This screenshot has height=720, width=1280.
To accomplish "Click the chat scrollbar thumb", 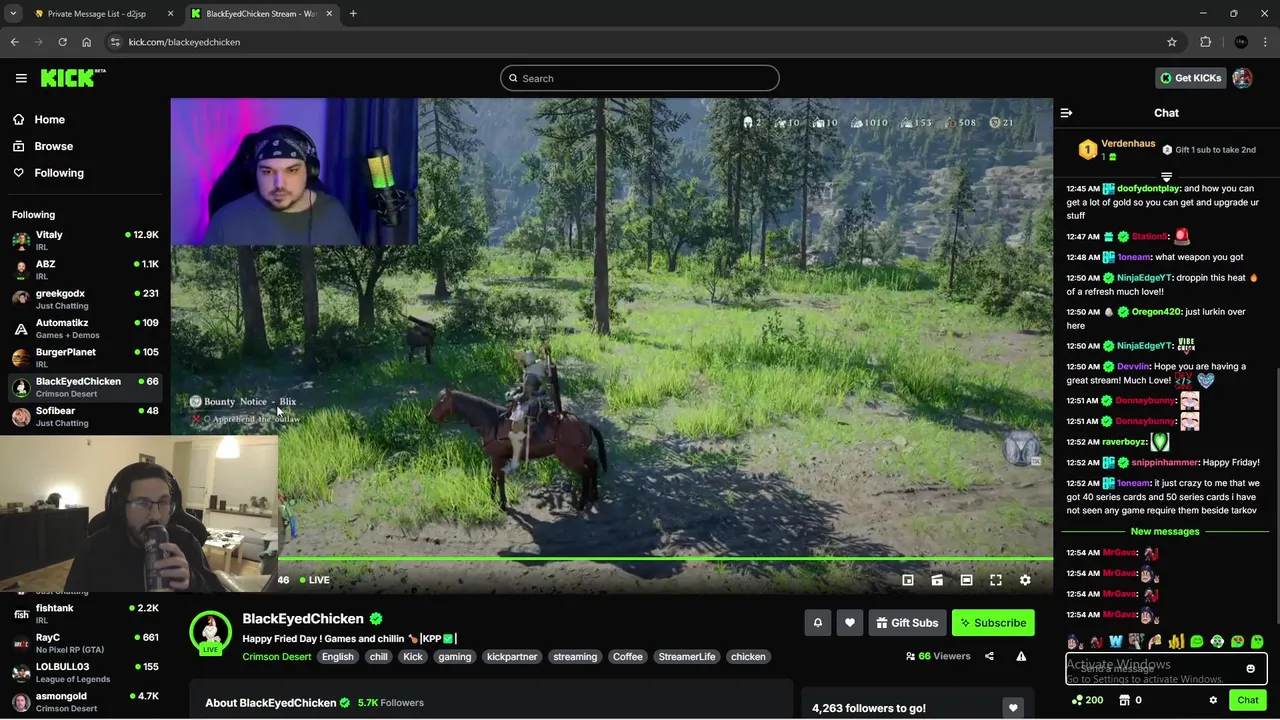I will [1277, 495].
